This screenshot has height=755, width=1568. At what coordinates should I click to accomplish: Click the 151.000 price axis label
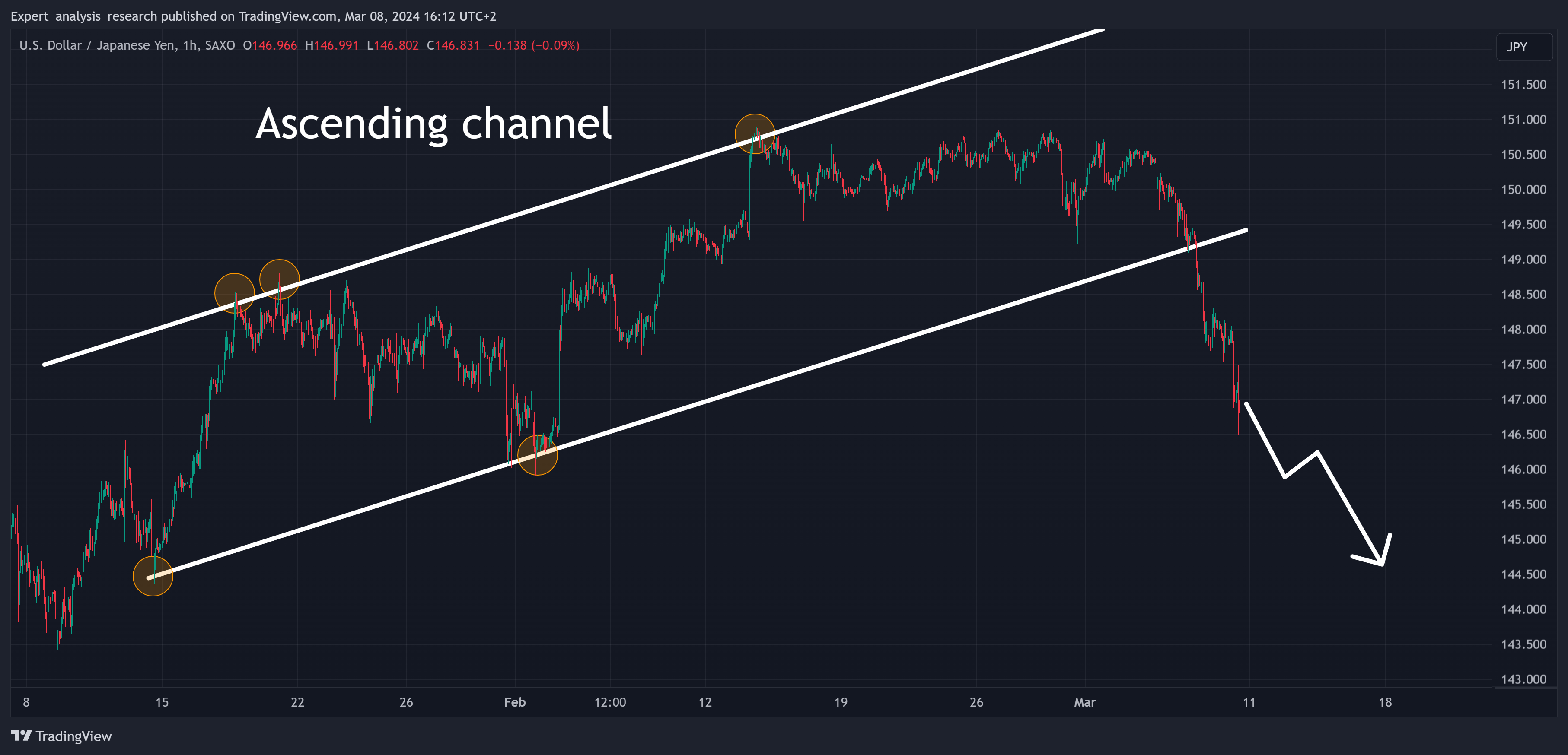click(x=1523, y=119)
